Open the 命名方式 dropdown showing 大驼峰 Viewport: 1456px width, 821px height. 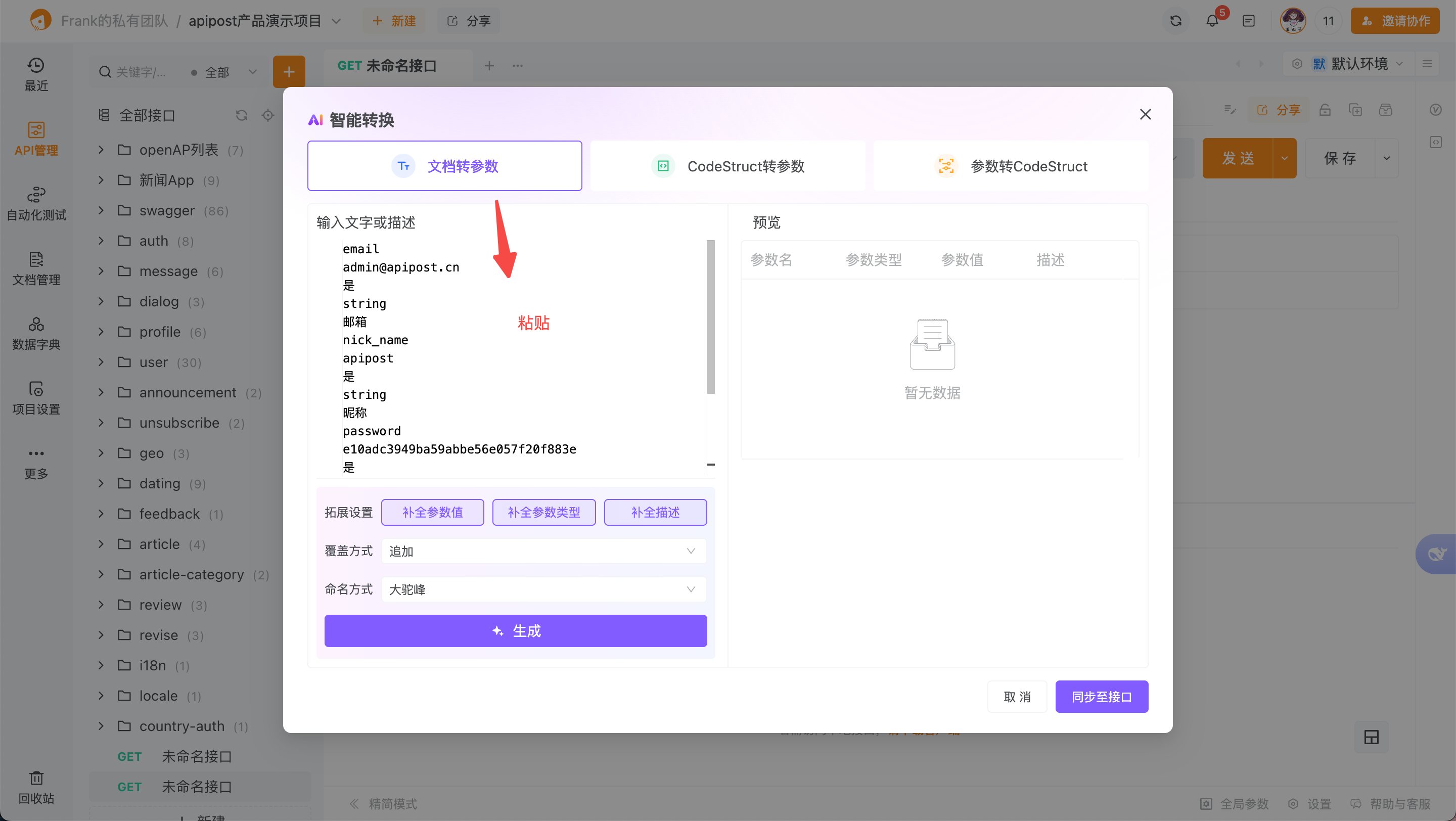coord(542,589)
